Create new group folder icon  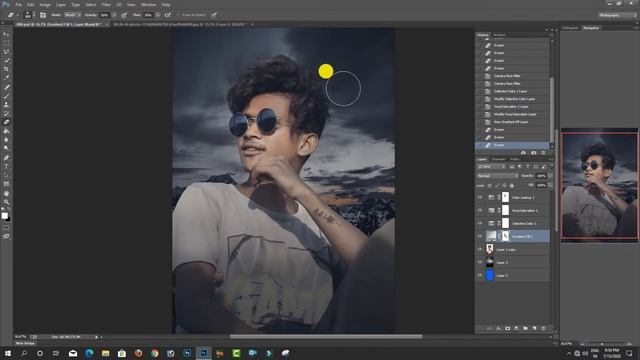[x=525, y=328]
